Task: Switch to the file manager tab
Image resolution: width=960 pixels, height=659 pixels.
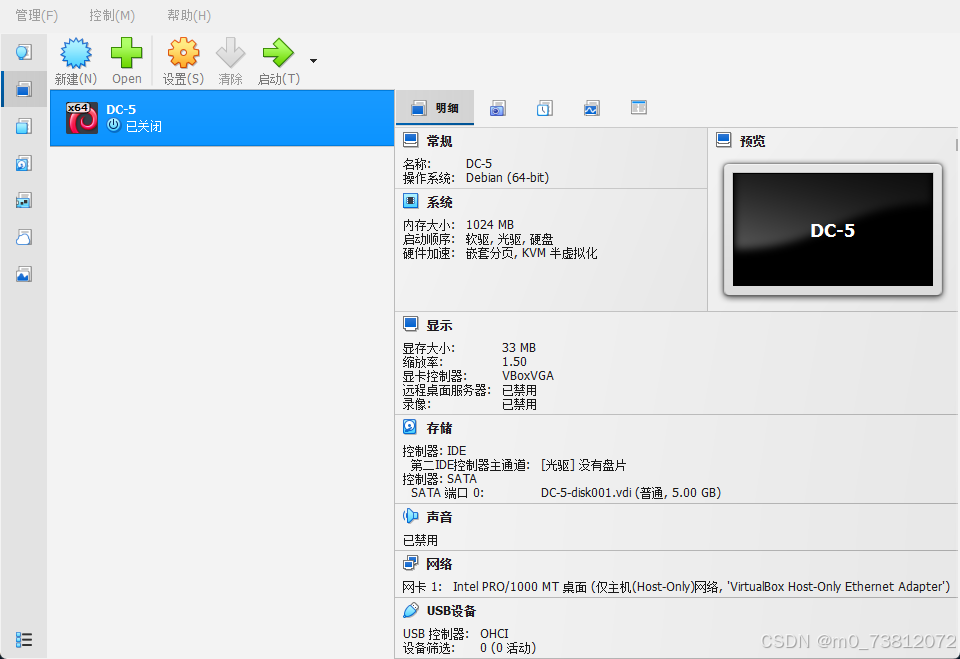Action: point(639,108)
